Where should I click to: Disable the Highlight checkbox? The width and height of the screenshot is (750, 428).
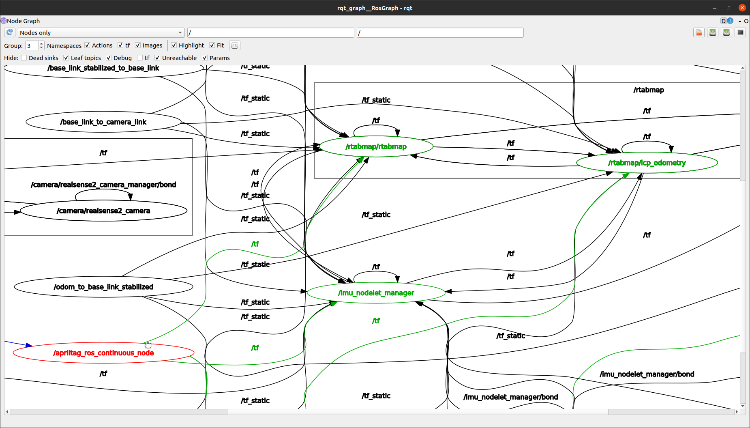[174, 46]
